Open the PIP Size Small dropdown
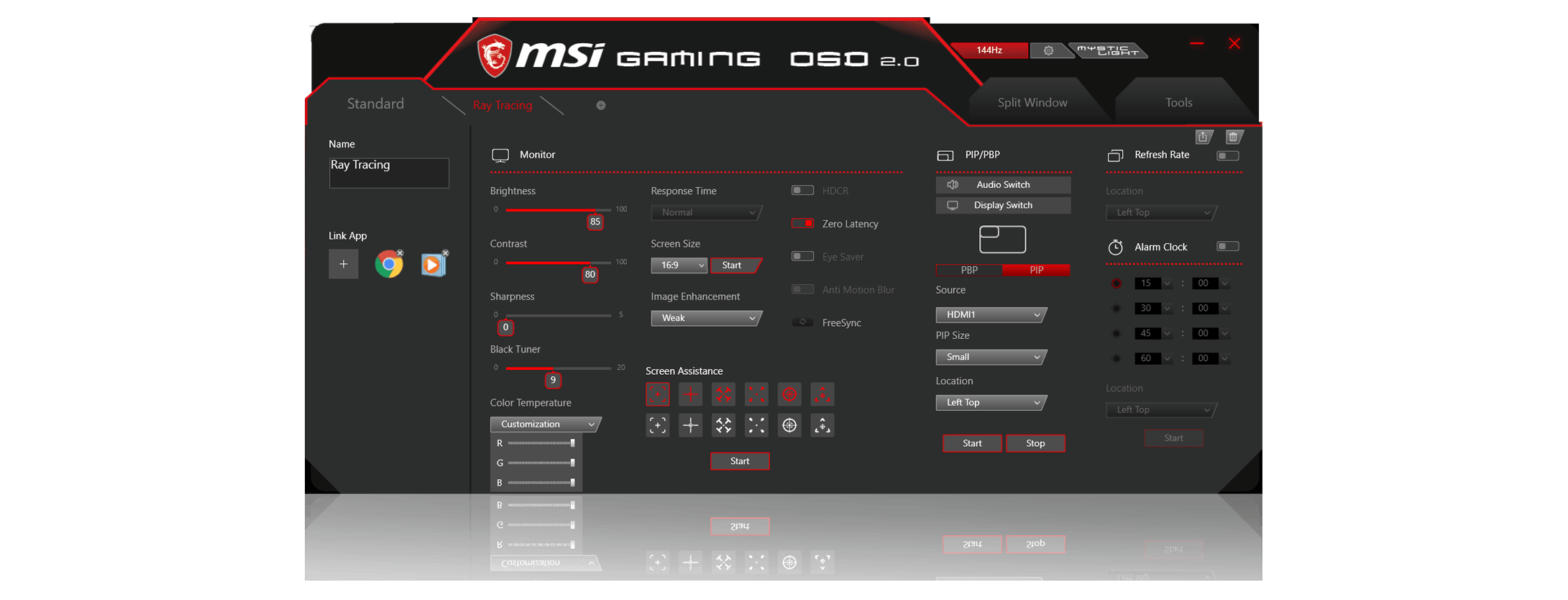The image size is (1568, 600). tap(991, 357)
